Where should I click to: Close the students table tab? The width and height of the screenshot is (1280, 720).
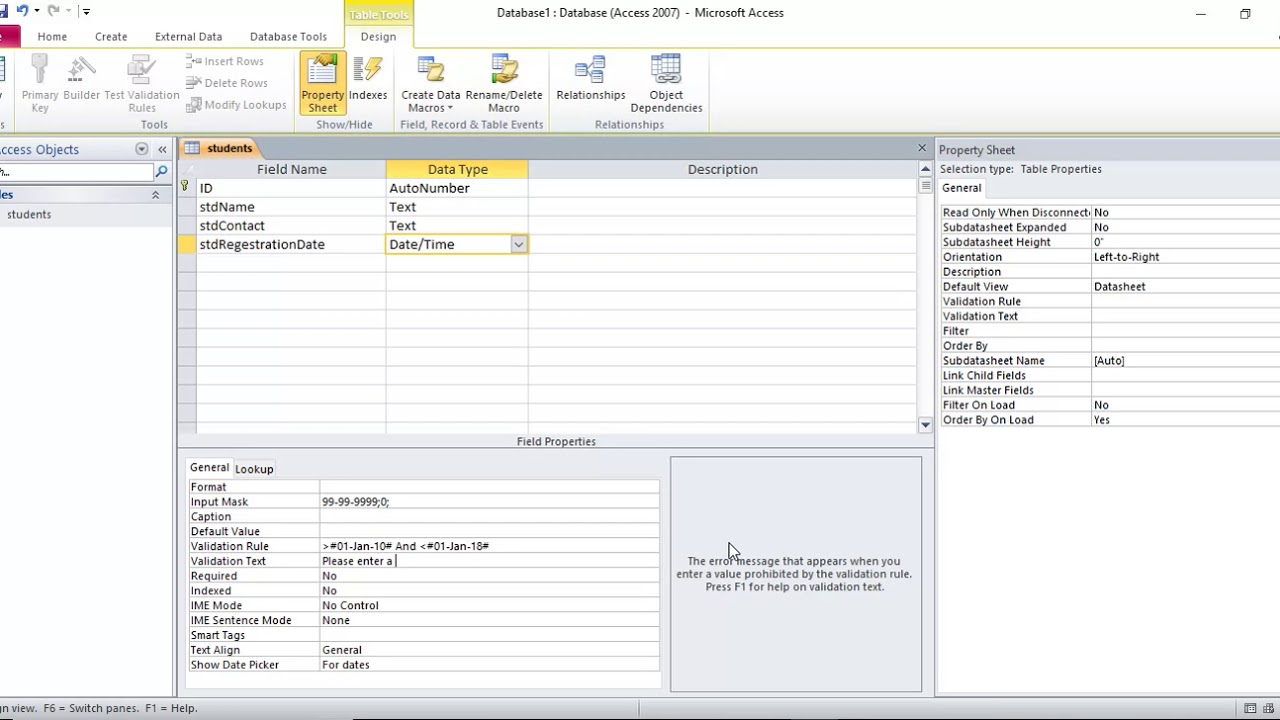[922, 148]
